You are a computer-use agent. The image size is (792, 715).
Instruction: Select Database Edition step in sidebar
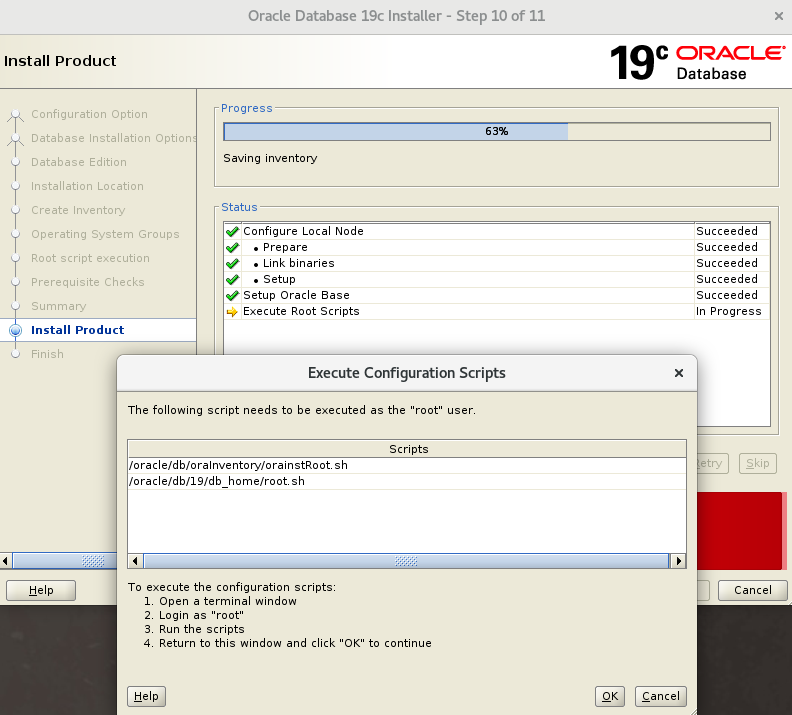79,162
